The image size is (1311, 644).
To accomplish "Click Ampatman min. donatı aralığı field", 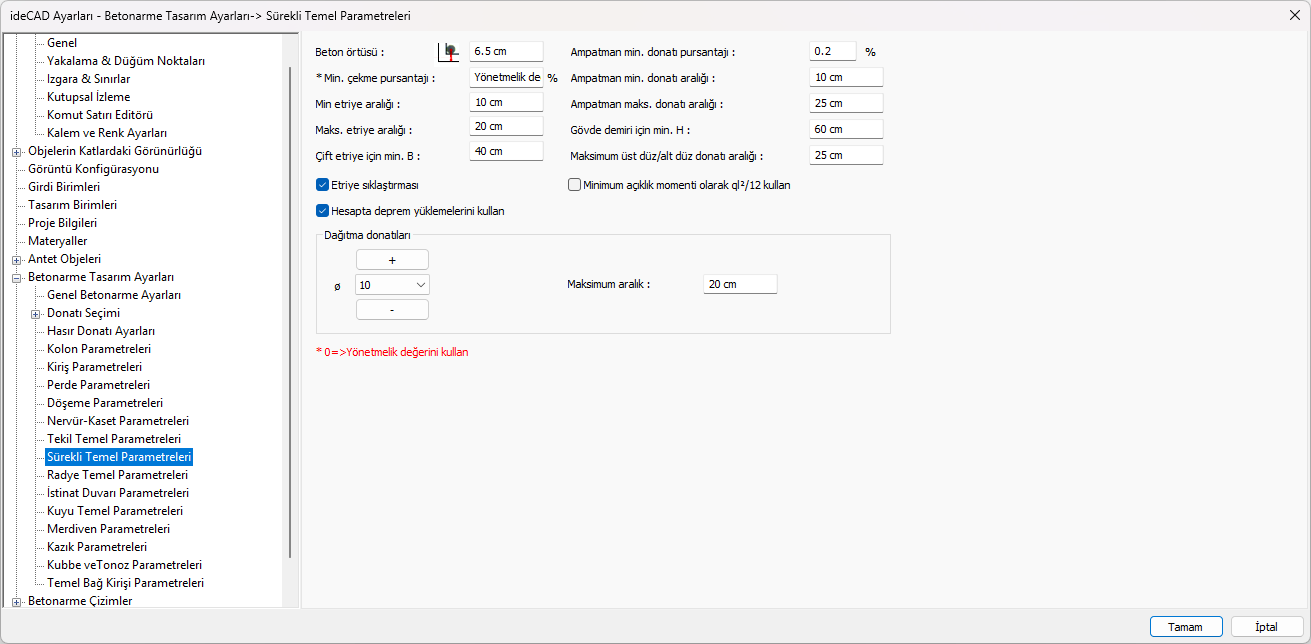I will [x=847, y=77].
